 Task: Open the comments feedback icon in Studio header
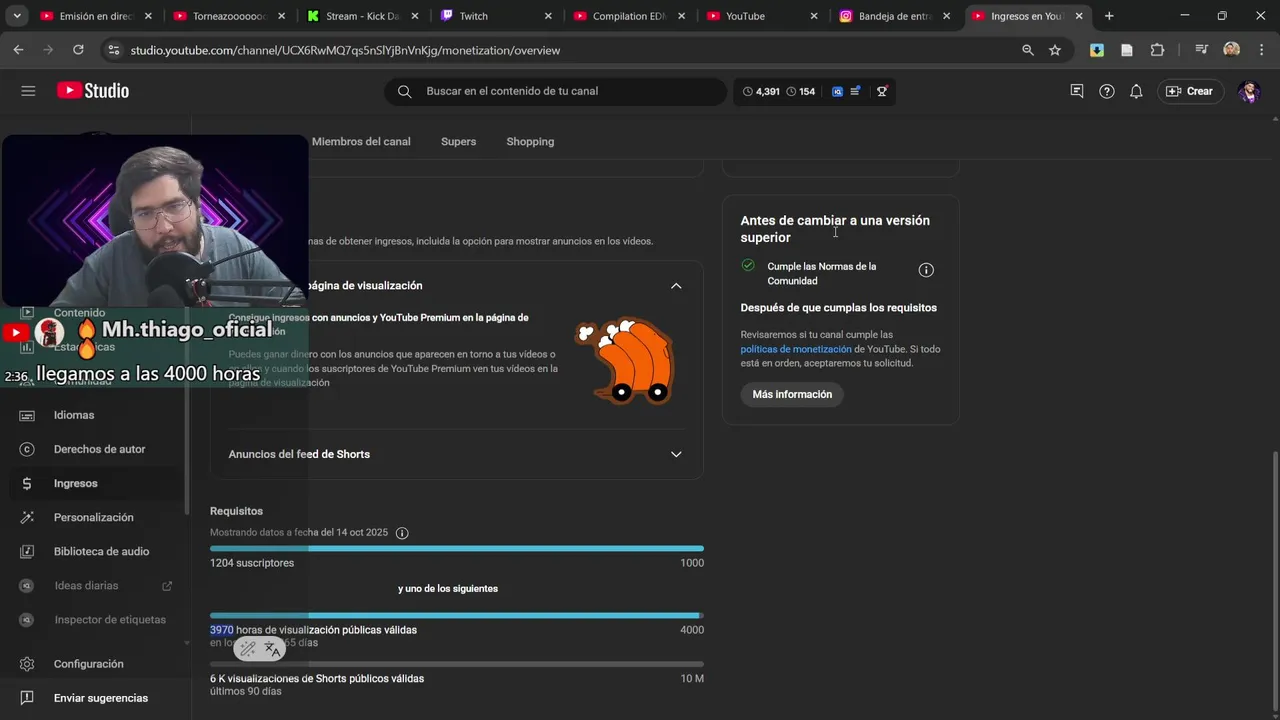click(x=1077, y=91)
